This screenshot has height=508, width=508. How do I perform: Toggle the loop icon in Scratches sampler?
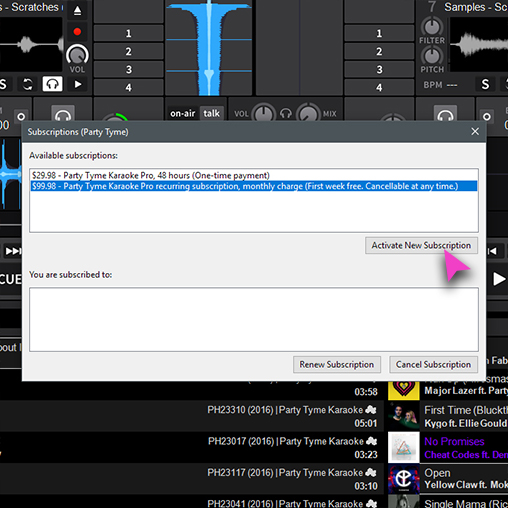click(27, 84)
